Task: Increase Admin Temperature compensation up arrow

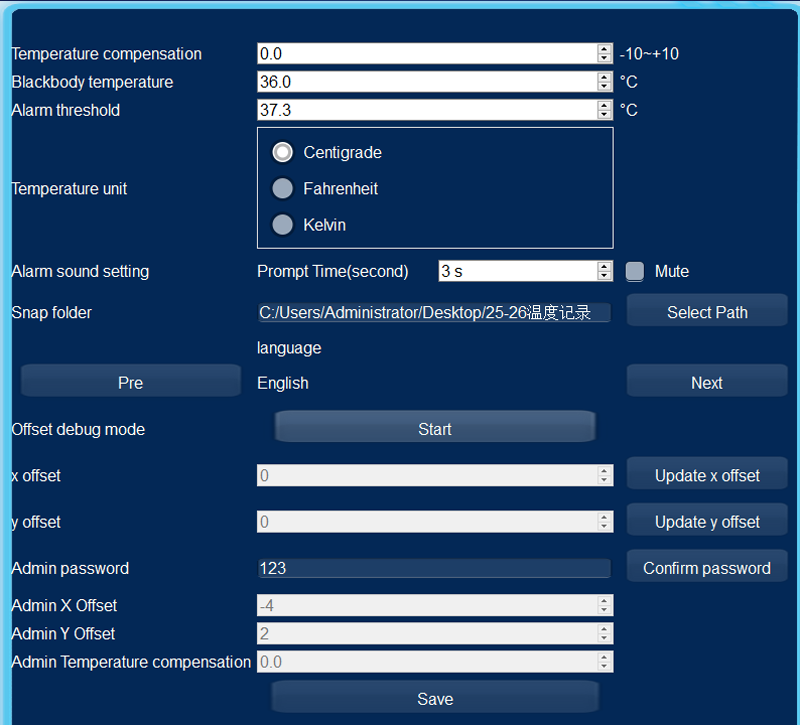Action: tap(605, 657)
